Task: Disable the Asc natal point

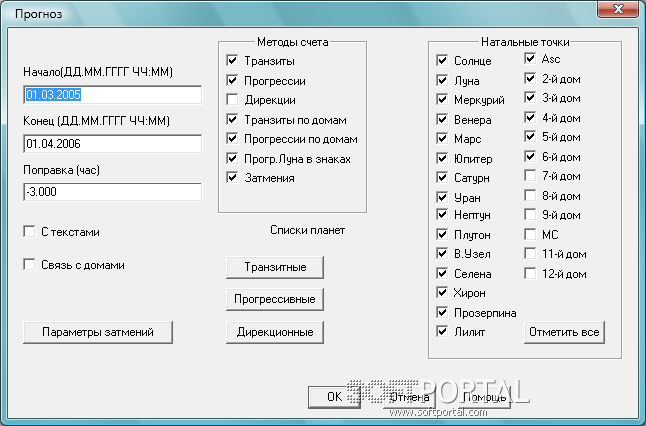Action: point(532,59)
